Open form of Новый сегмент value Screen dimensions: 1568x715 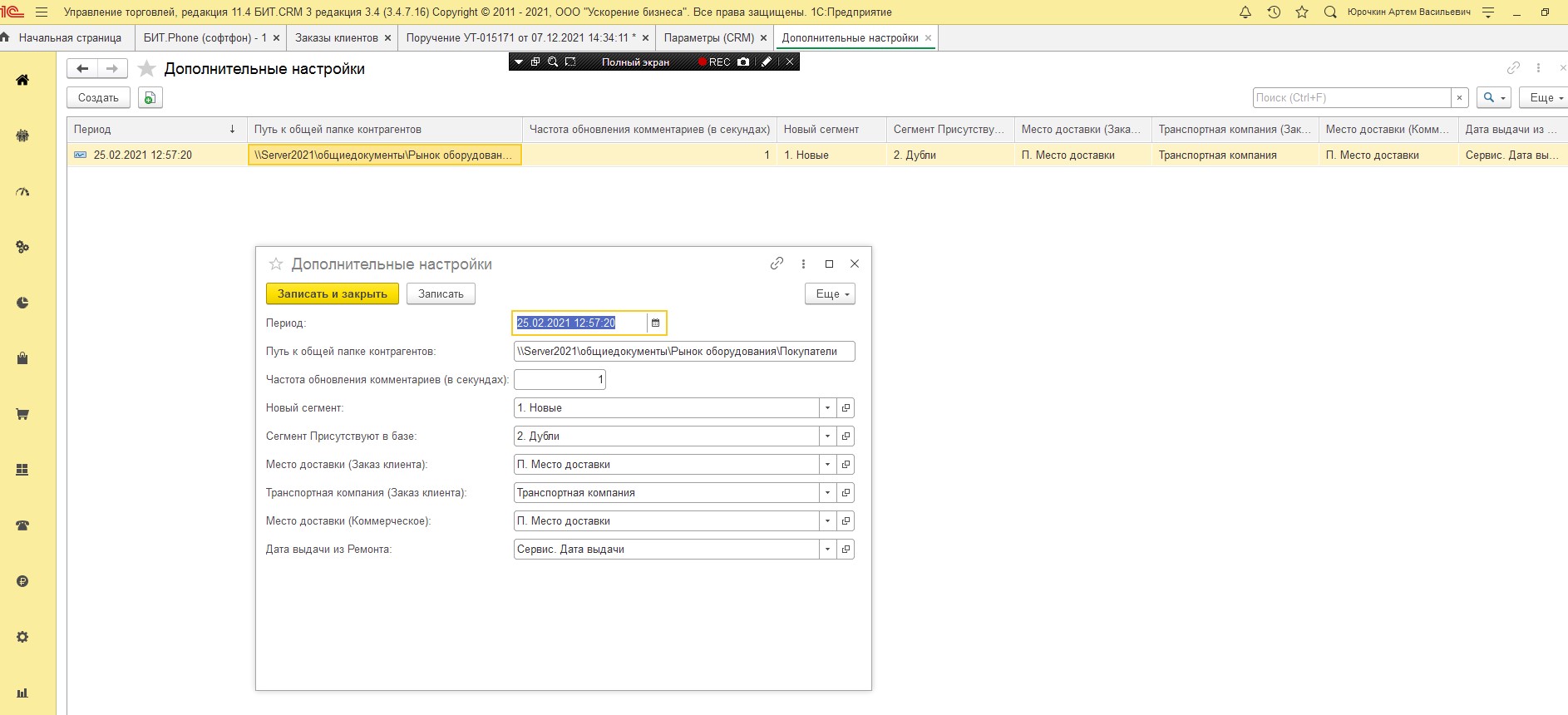(x=846, y=408)
